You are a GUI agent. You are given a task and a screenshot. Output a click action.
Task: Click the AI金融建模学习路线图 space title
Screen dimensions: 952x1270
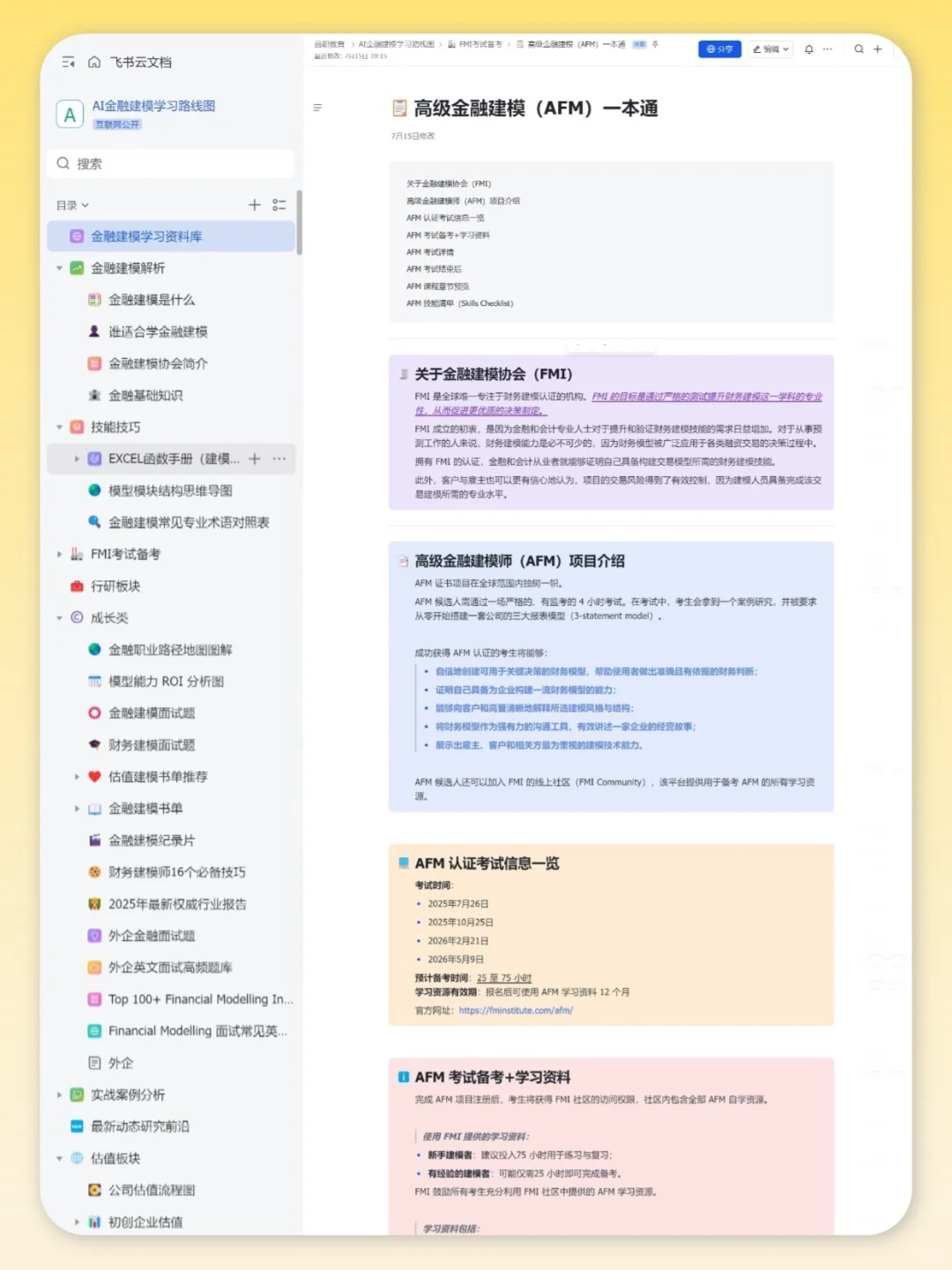[x=153, y=106]
